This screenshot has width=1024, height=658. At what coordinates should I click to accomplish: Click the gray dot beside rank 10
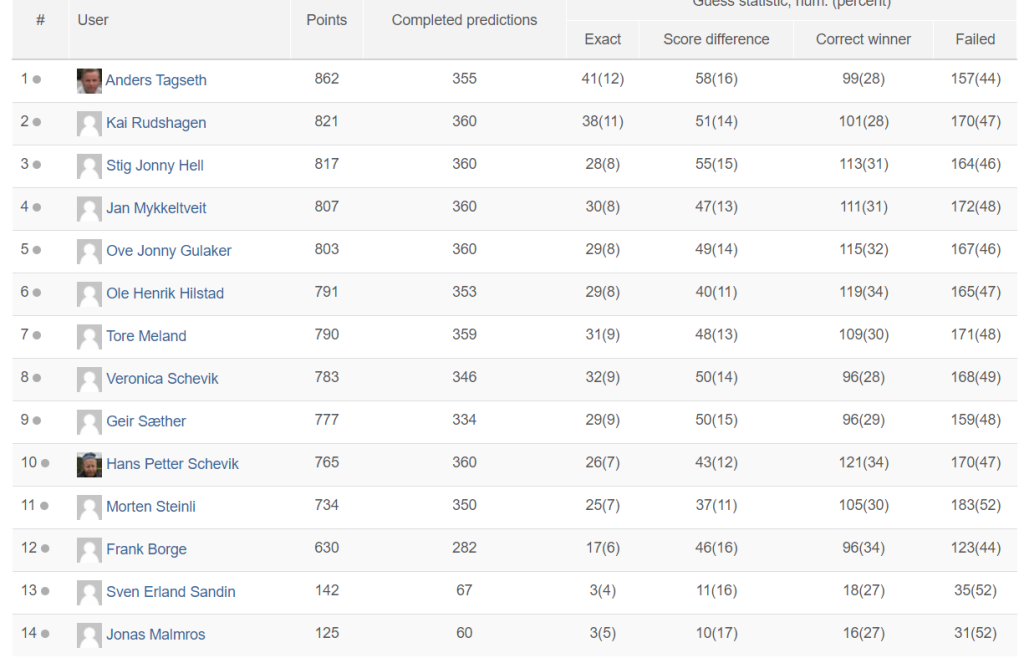click(45, 464)
